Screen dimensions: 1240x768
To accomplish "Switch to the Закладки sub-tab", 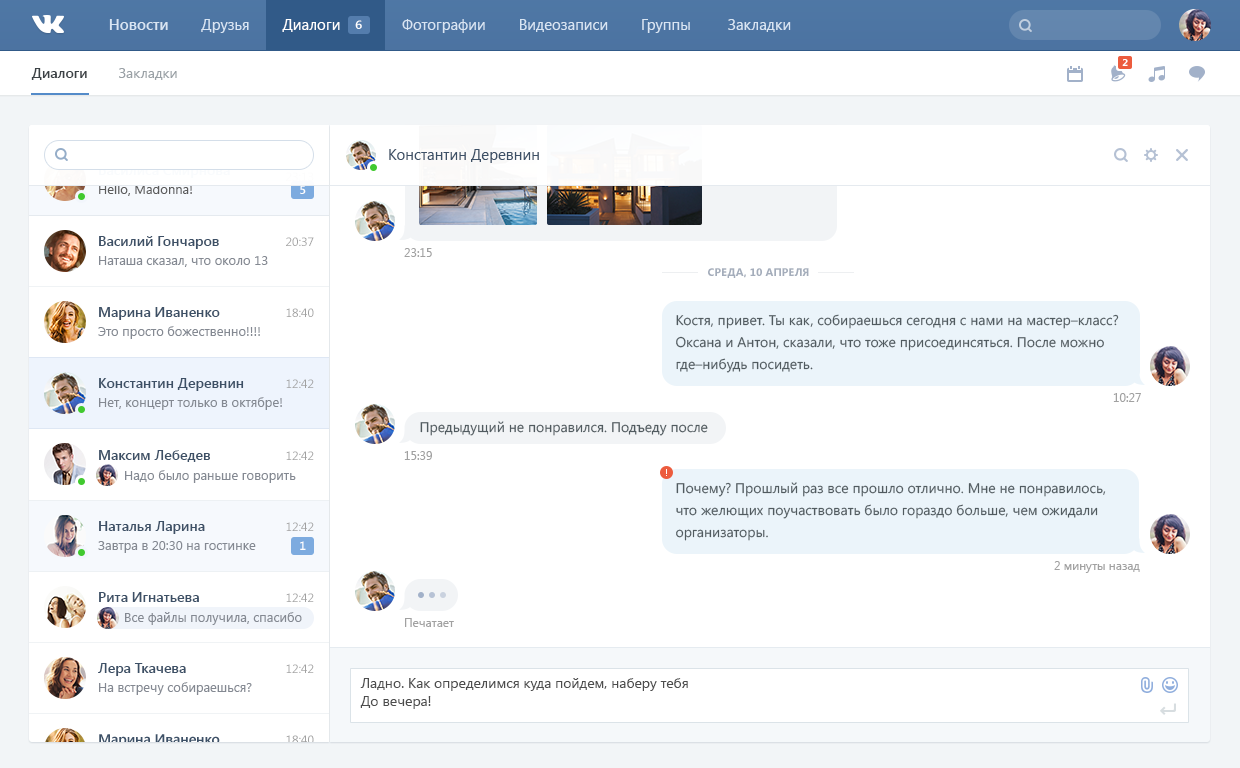I will (148, 74).
